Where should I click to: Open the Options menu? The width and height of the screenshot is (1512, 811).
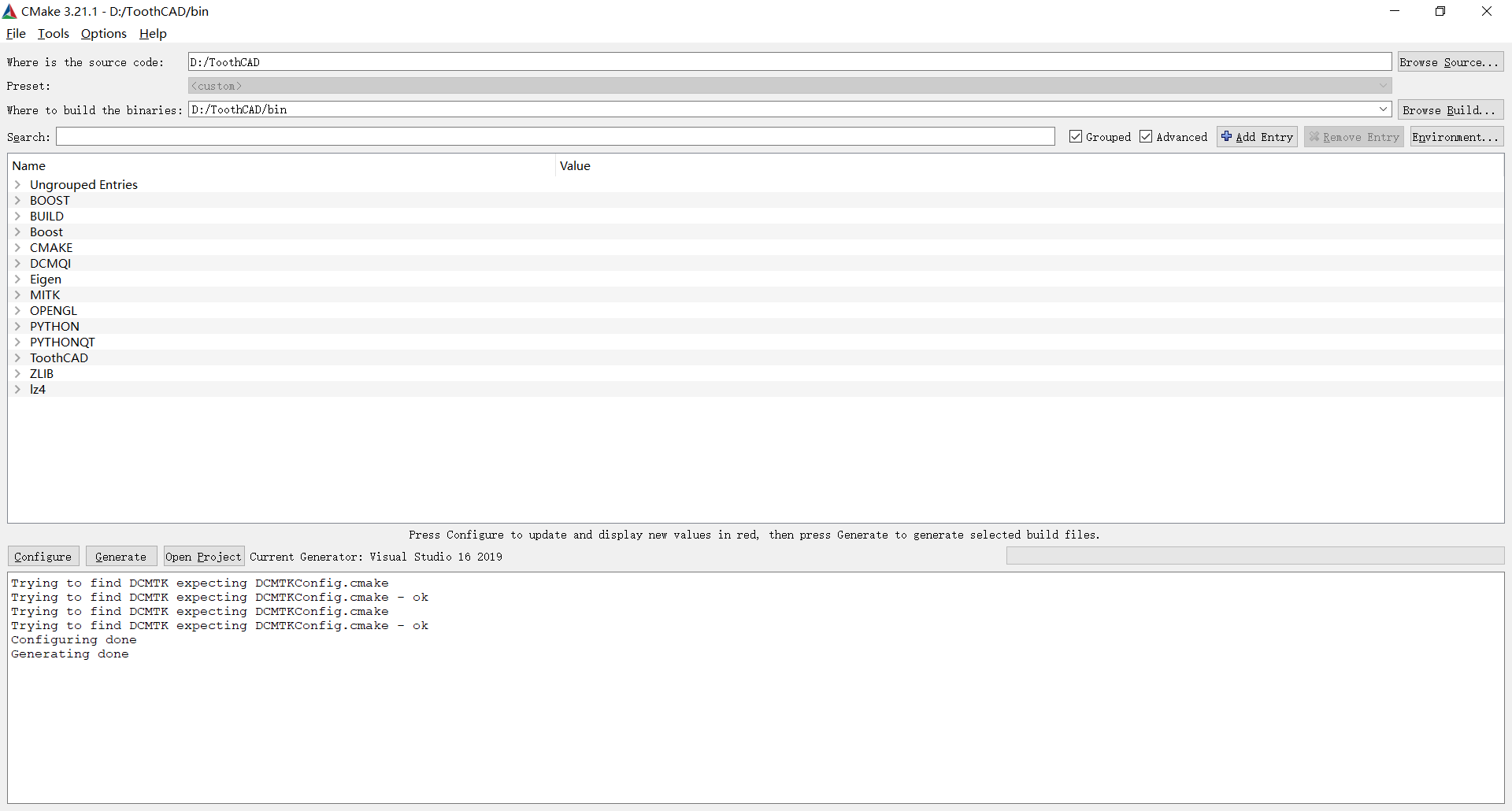[104, 33]
